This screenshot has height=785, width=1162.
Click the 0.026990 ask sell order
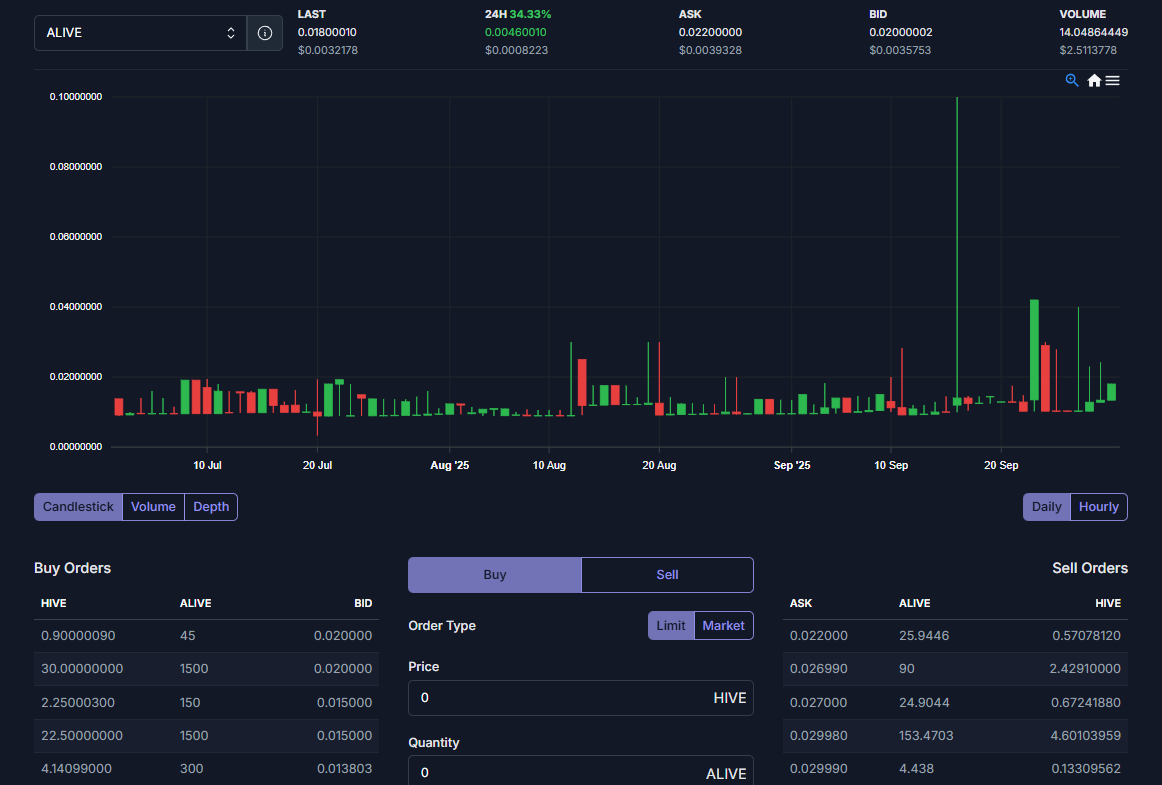(955, 669)
